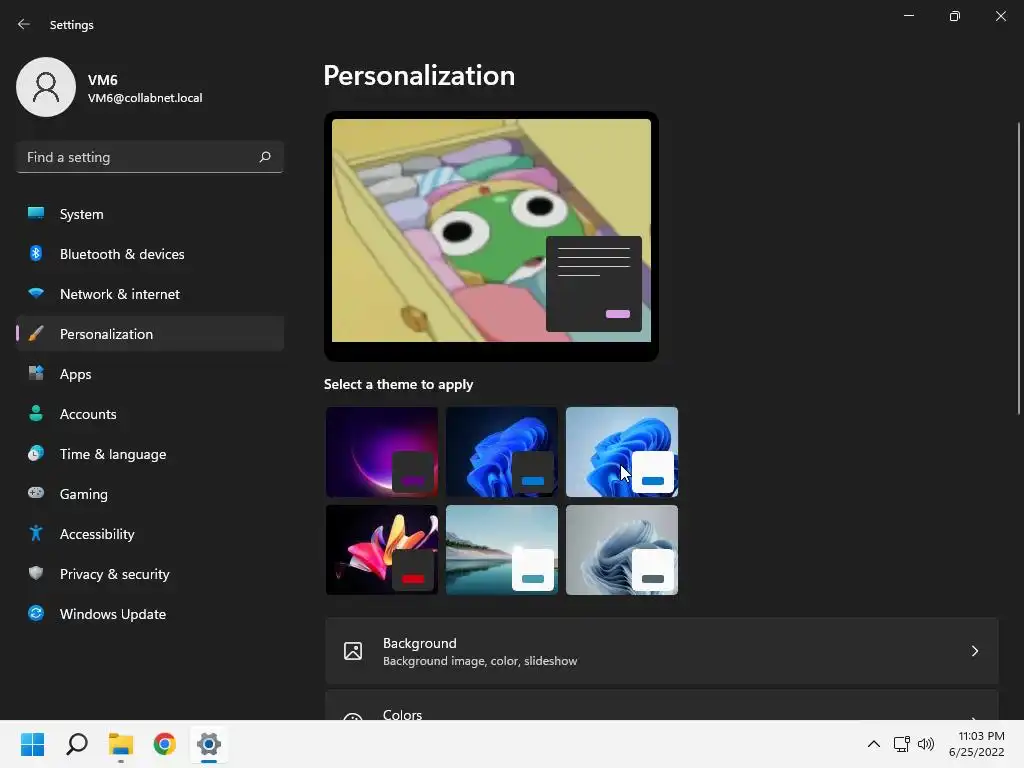Launch Google Chrome from taskbar
This screenshot has width=1024, height=768.
click(x=165, y=744)
